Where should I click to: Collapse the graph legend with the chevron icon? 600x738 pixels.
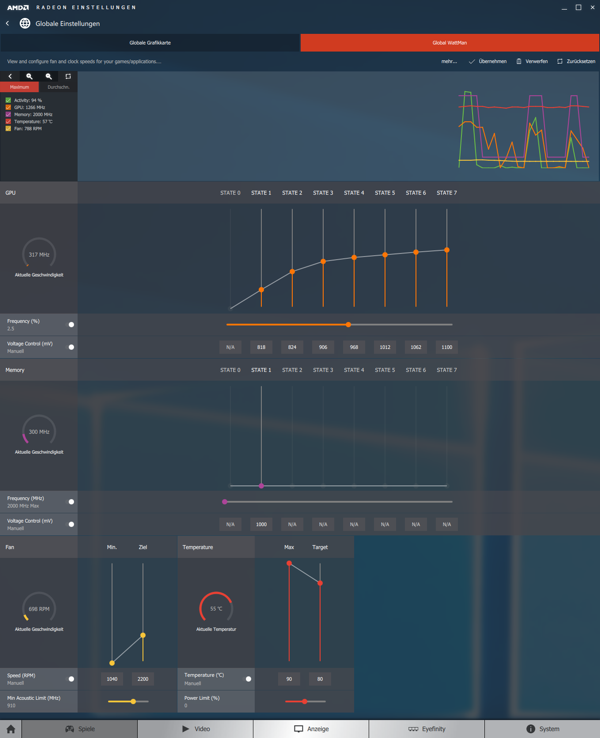click(x=10, y=76)
